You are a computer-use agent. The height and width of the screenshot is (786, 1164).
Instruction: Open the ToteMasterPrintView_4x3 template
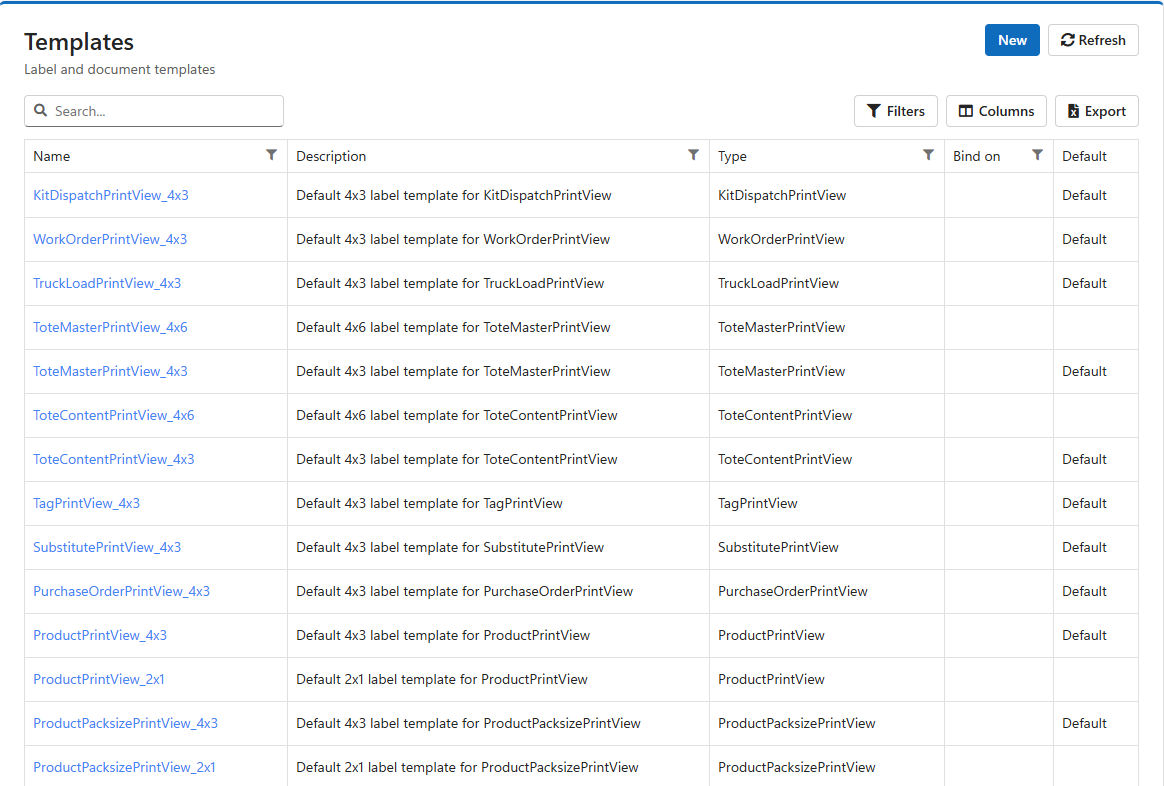tap(110, 371)
